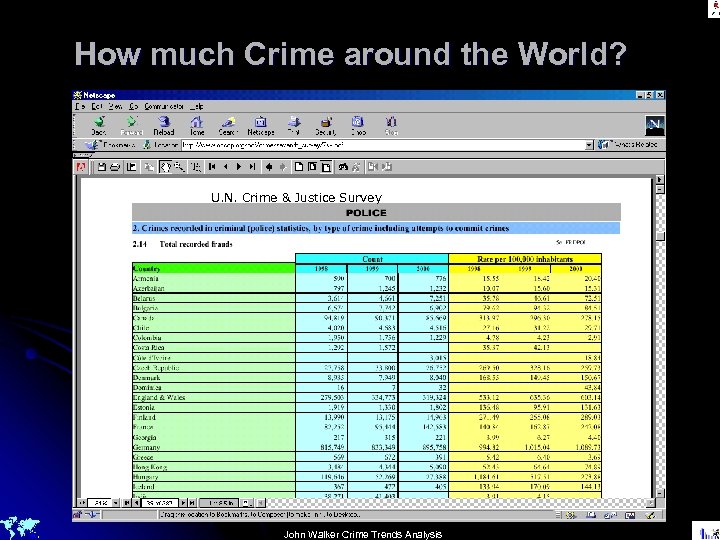This screenshot has height=540, width=720.
Task: Click the Count column group header
Action: [372, 259]
